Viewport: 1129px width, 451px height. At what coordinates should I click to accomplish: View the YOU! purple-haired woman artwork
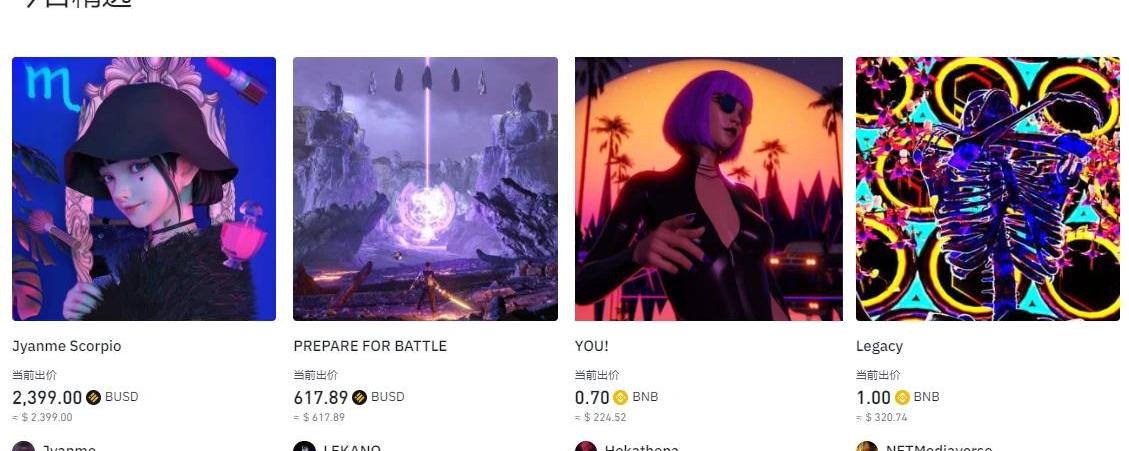coord(709,189)
